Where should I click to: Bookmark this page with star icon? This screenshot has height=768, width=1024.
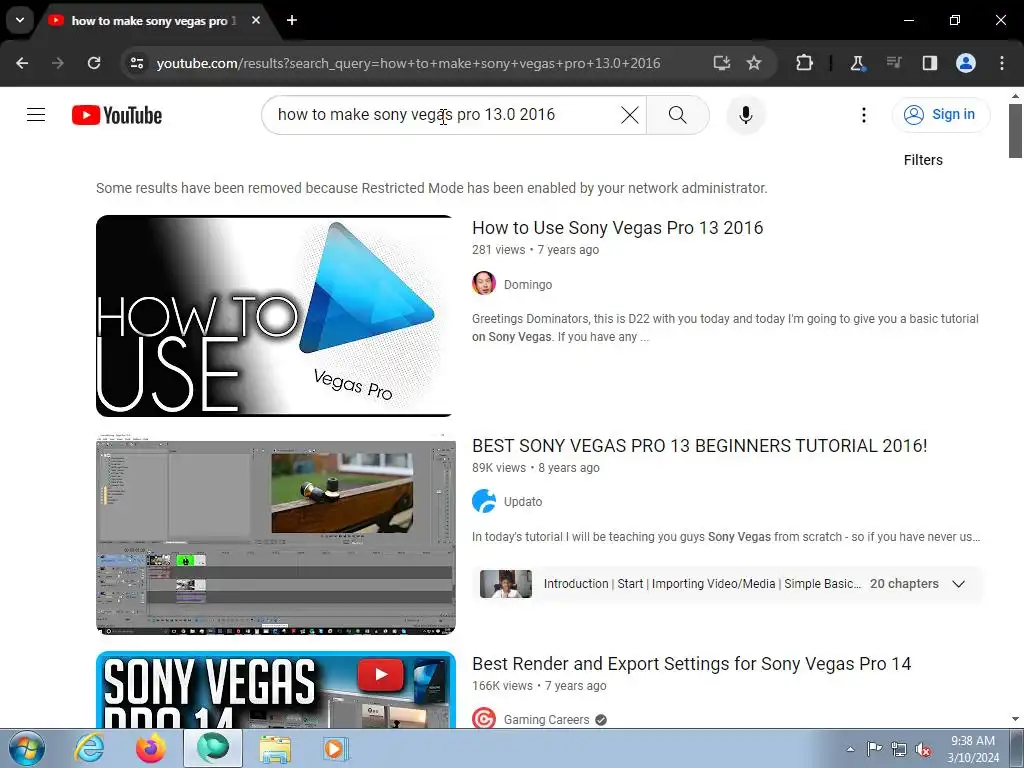pyautogui.click(x=754, y=63)
